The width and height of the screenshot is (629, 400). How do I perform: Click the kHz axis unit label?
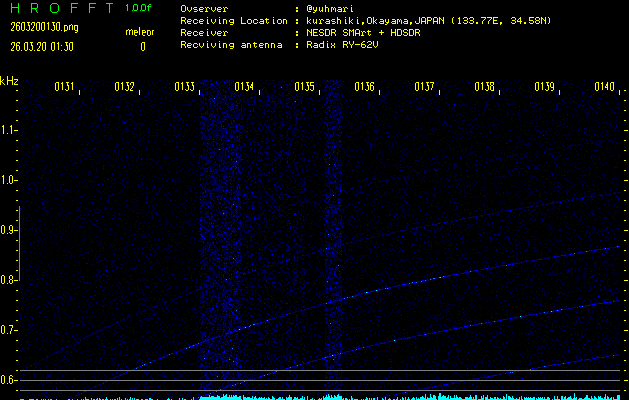pos(9,81)
